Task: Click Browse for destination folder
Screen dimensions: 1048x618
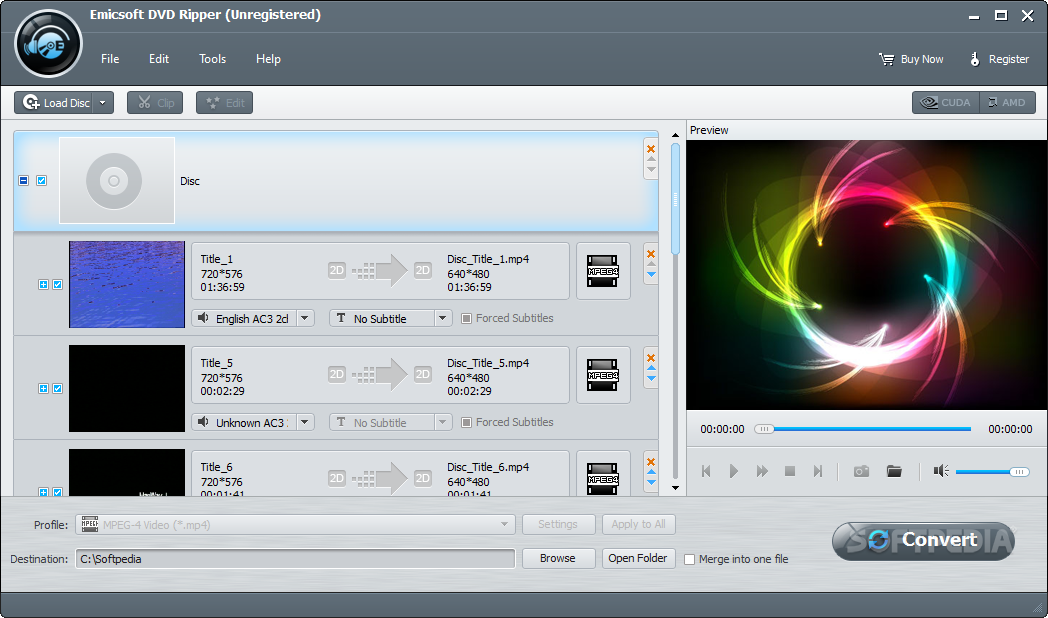Action: click(558, 559)
